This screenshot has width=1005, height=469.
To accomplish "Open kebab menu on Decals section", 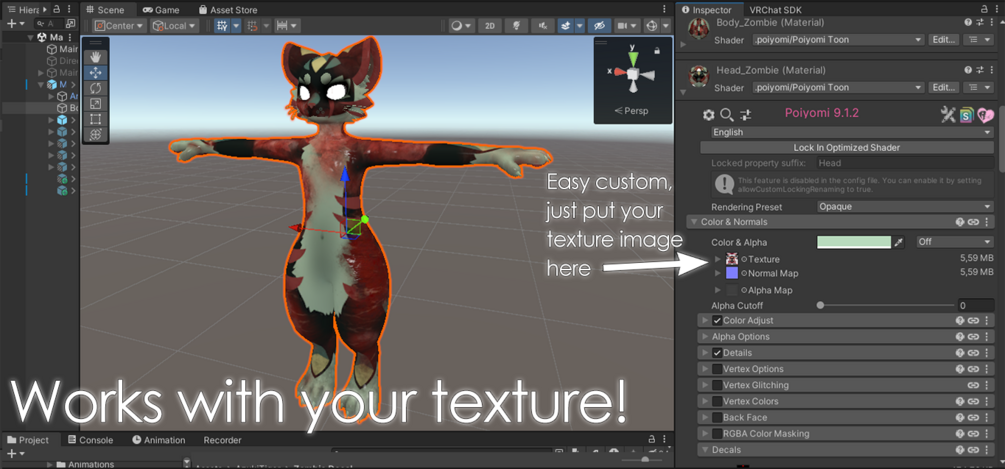I will (986, 450).
